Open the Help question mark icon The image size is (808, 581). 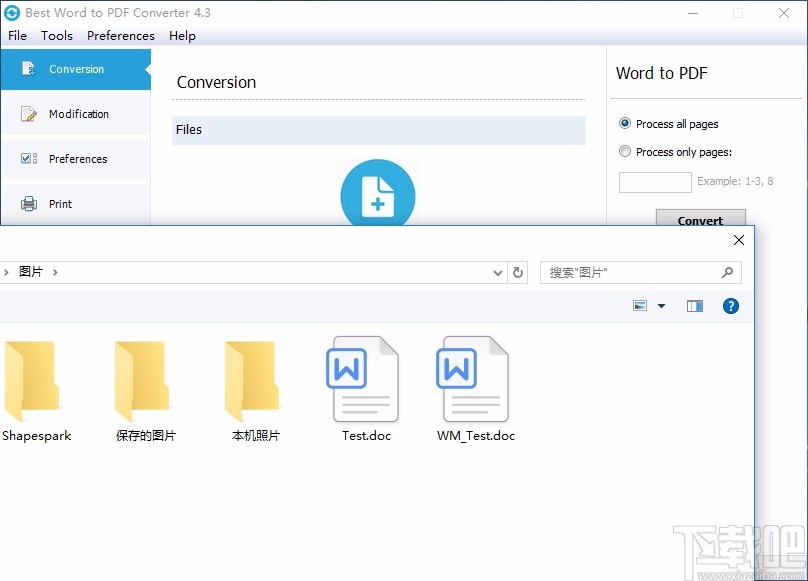(x=731, y=305)
